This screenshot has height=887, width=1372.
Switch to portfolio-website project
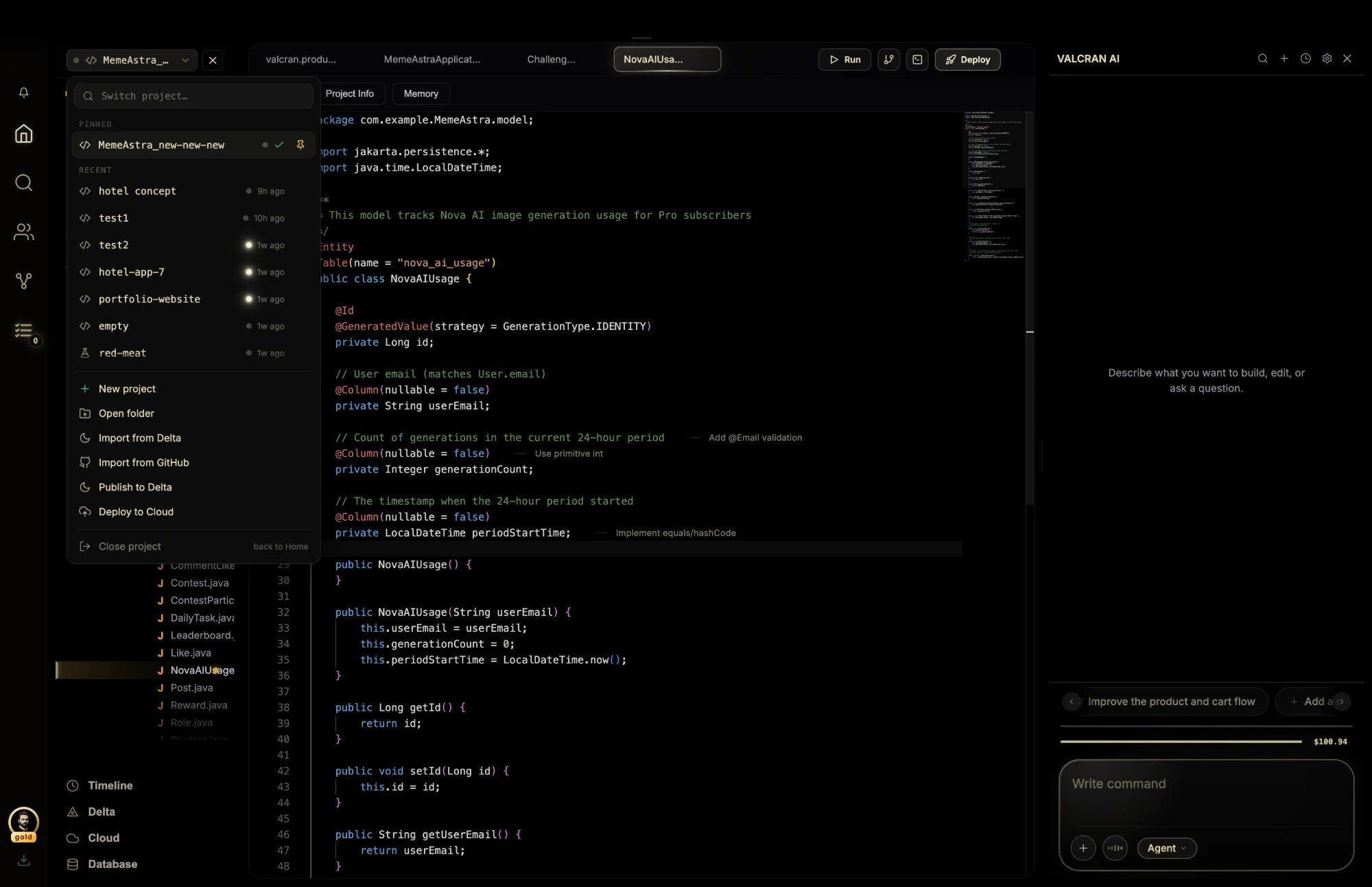click(x=193, y=299)
